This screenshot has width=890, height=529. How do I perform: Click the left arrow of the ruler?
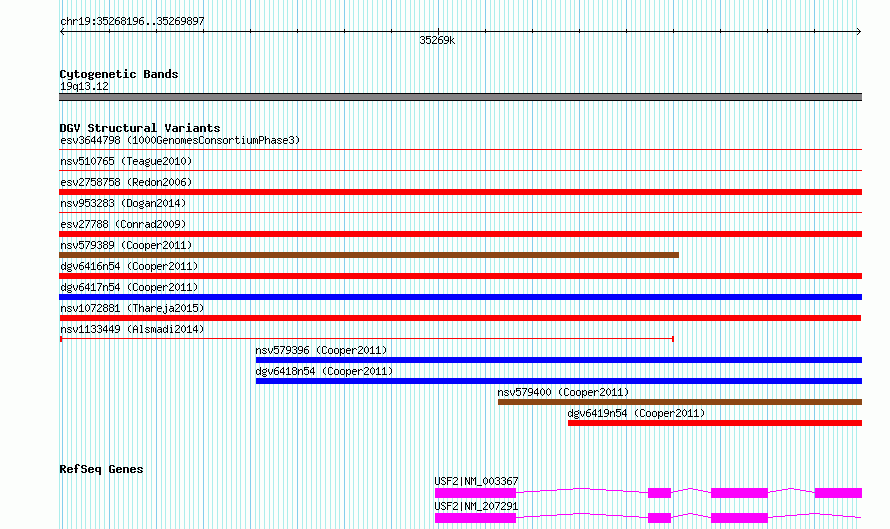tap(62, 32)
